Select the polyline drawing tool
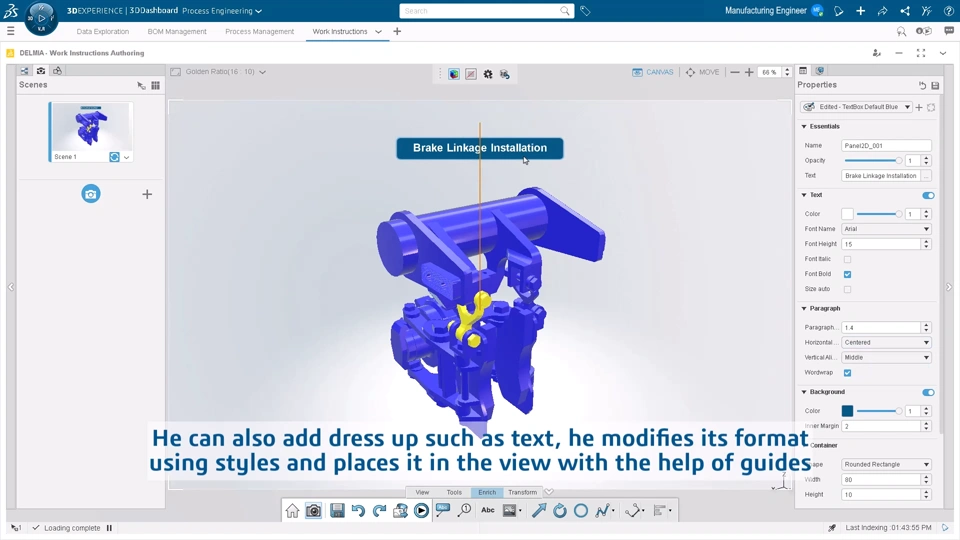 pyautogui.click(x=602, y=510)
